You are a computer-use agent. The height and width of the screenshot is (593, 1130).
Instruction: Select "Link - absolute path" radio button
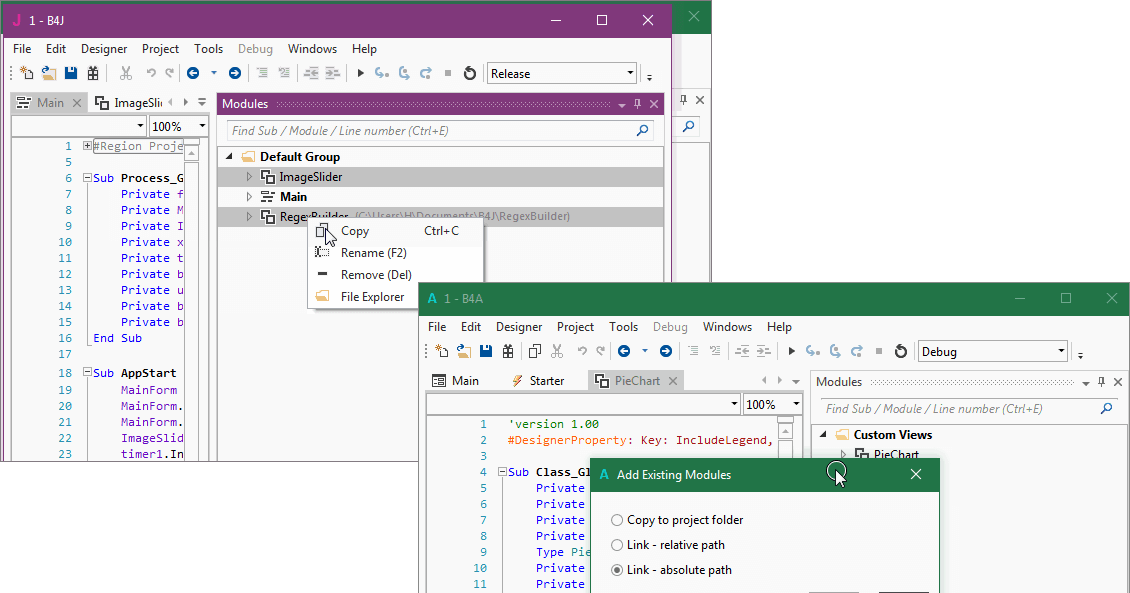point(617,570)
